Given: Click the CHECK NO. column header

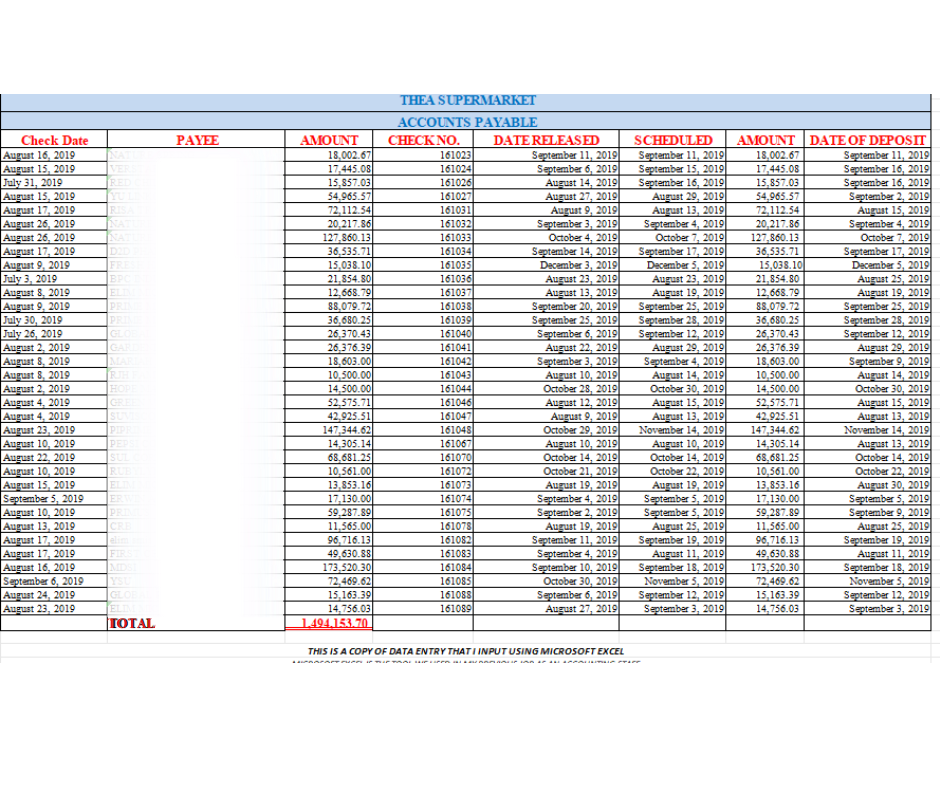Looking at the screenshot, I should (423, 140).
